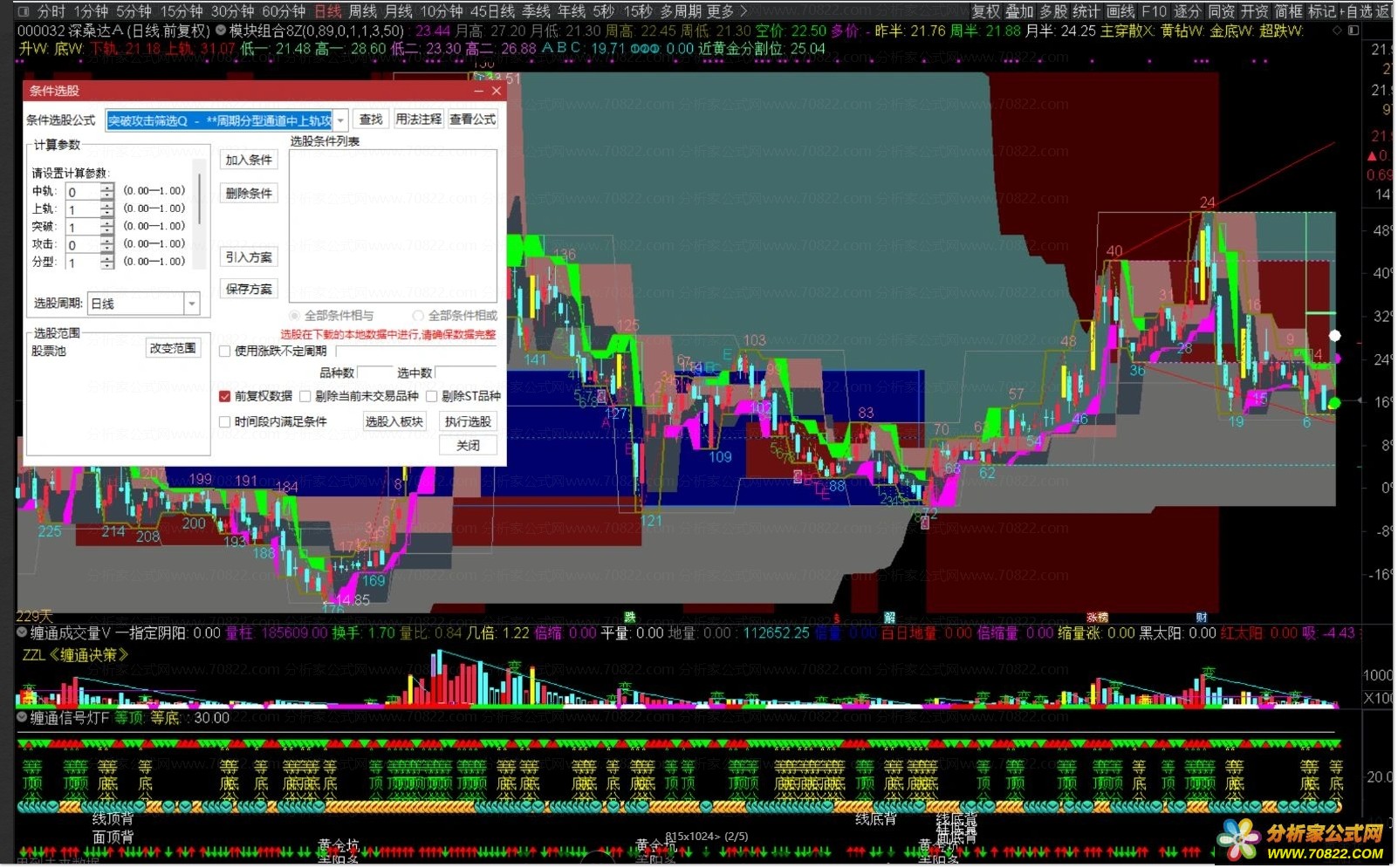Expand the 选股周期 period dropdown
1398x868 pixels.
click(x=191, y=304)
